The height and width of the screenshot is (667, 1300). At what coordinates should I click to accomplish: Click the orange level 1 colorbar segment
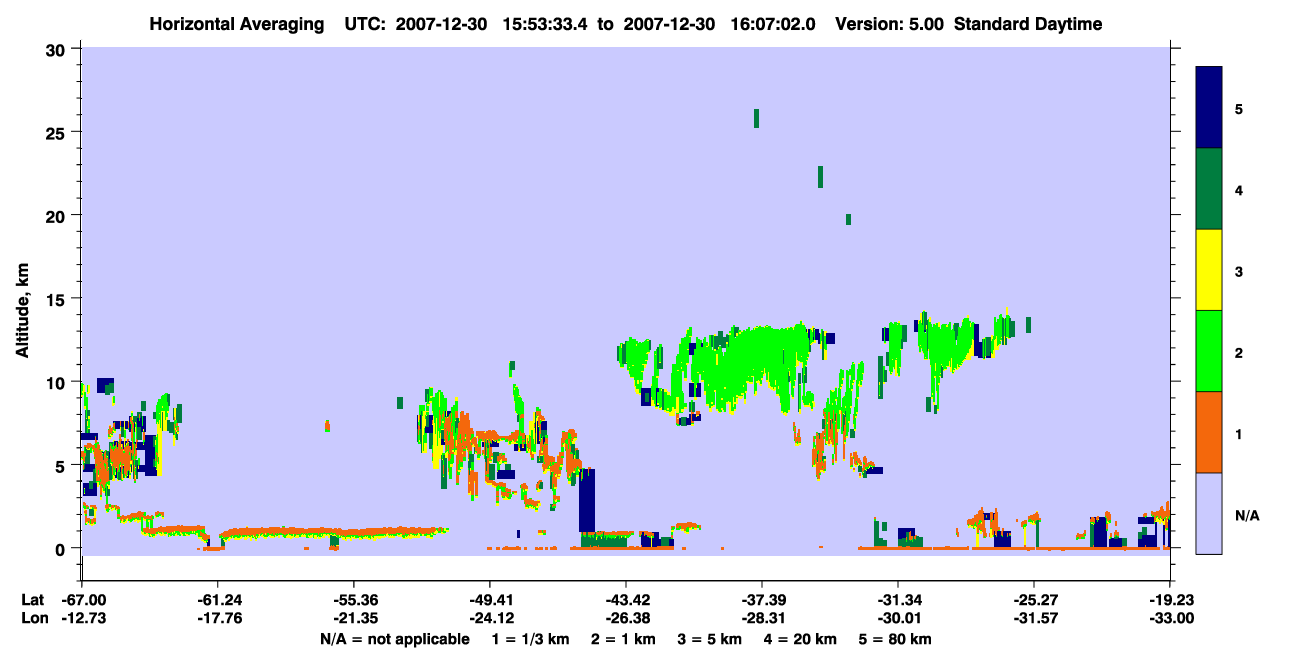[1209, 432]
